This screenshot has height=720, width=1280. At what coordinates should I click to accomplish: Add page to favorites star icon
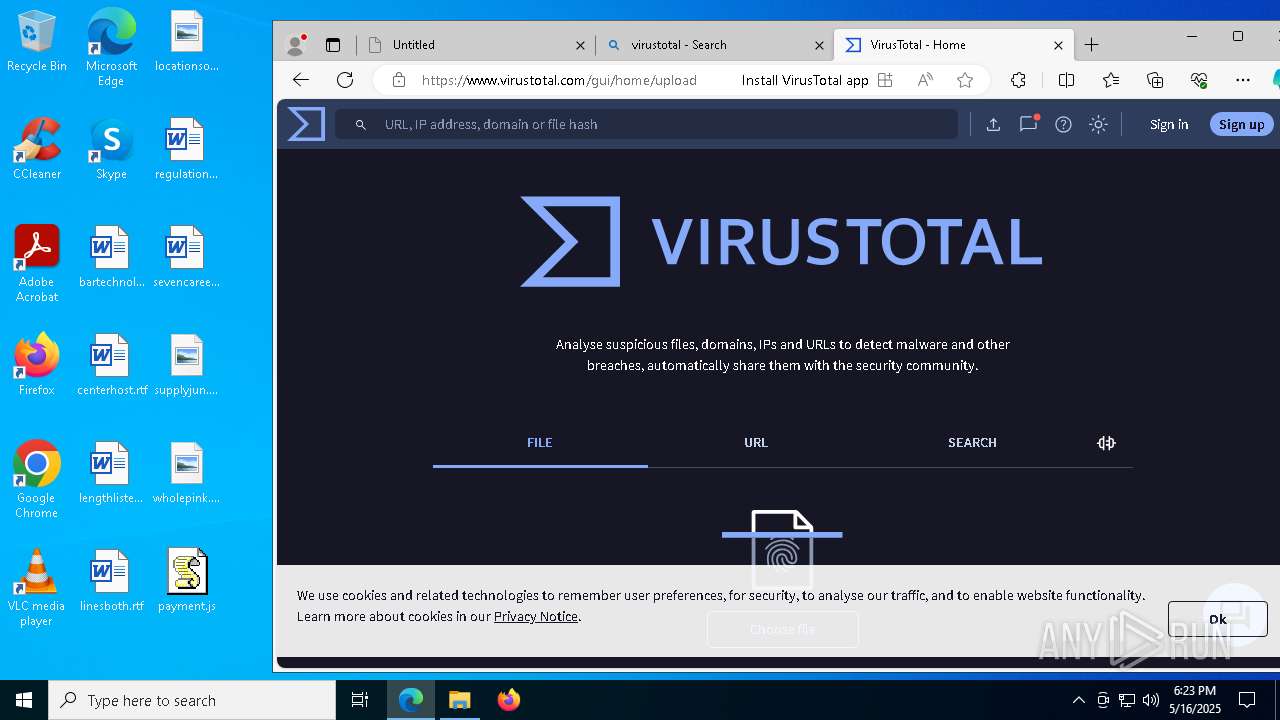pyautogui.click(x=965, y=80)
